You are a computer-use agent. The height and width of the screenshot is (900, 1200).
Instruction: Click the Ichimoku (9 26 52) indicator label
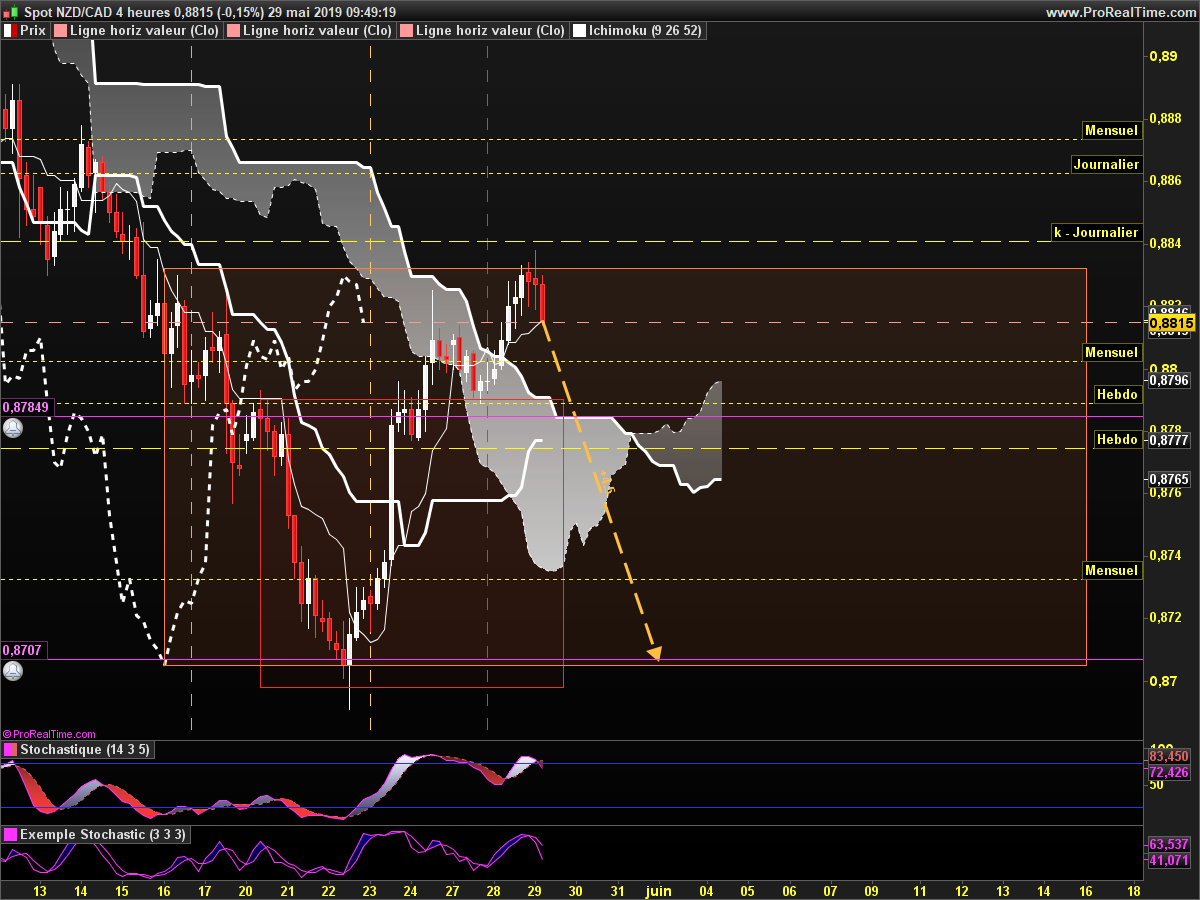pyautogui.click(x=645, y=31)
